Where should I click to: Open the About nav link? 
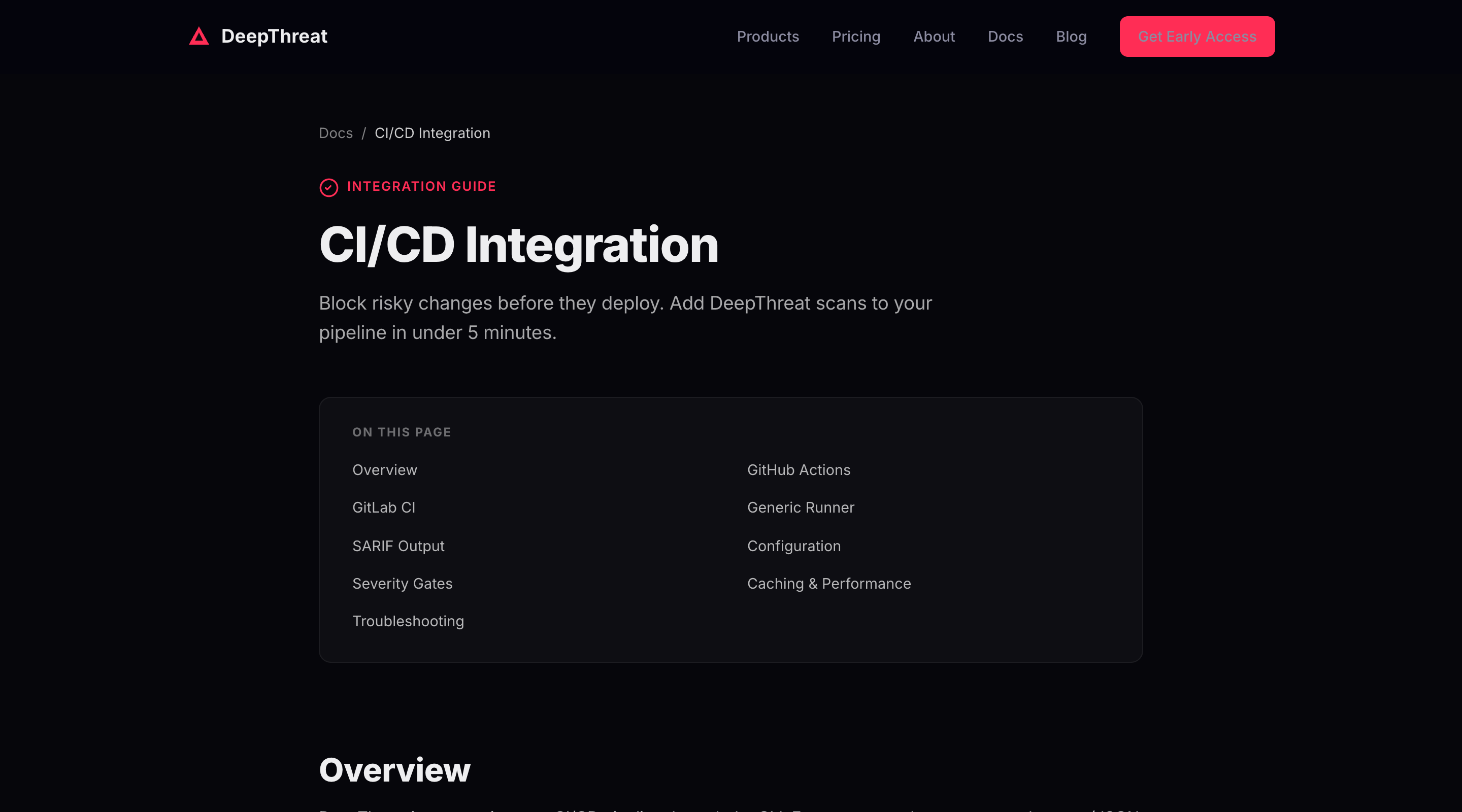pos(934,37)
